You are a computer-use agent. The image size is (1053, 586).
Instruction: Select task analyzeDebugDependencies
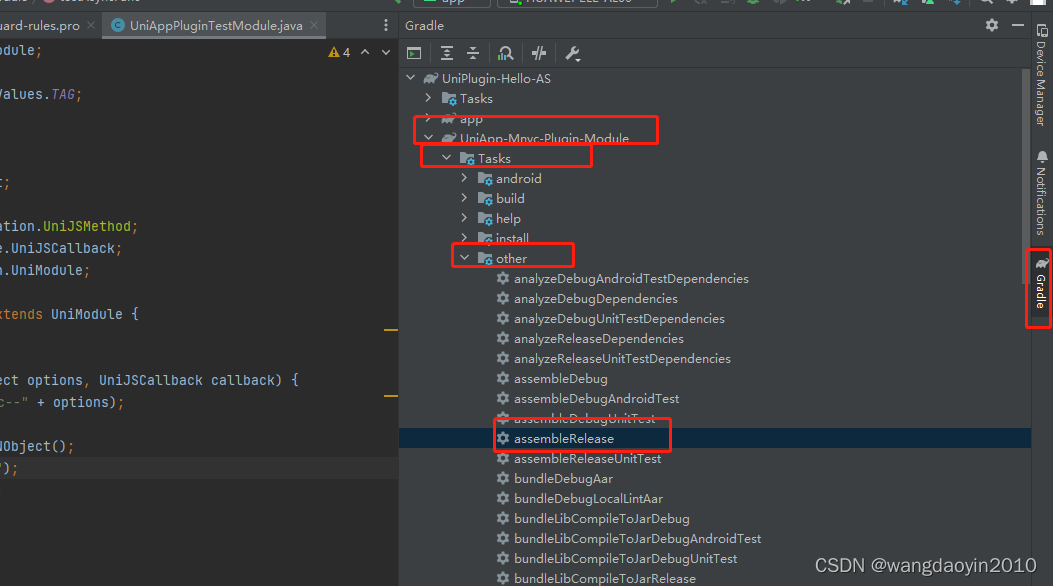point(596,299)
